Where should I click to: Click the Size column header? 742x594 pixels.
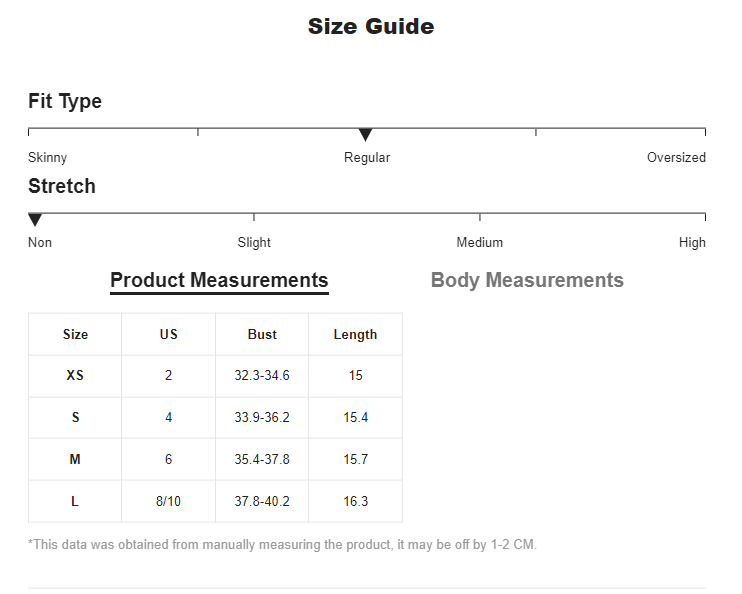click(x=75, y=334)
